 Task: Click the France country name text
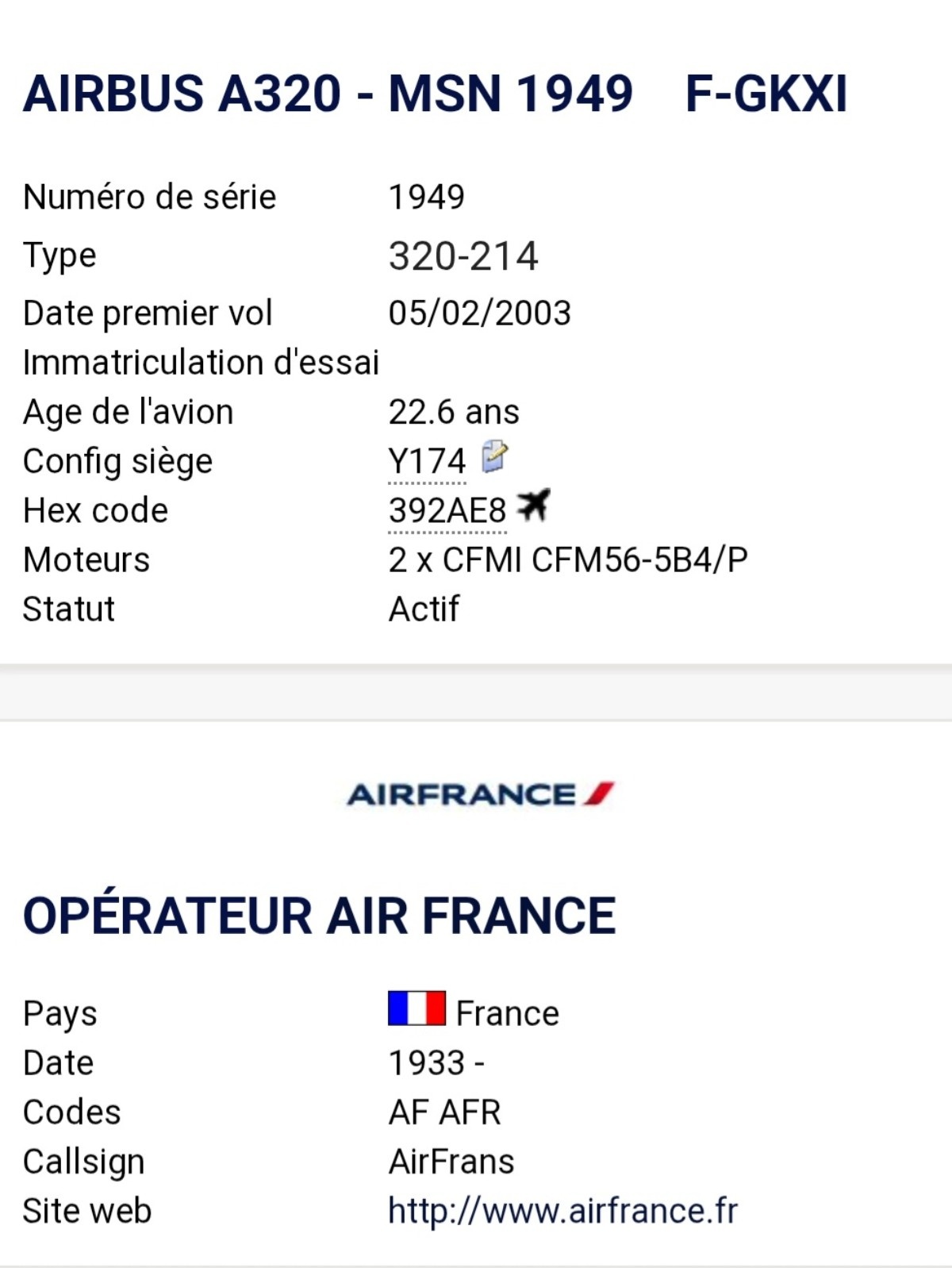coord(508,1014)
